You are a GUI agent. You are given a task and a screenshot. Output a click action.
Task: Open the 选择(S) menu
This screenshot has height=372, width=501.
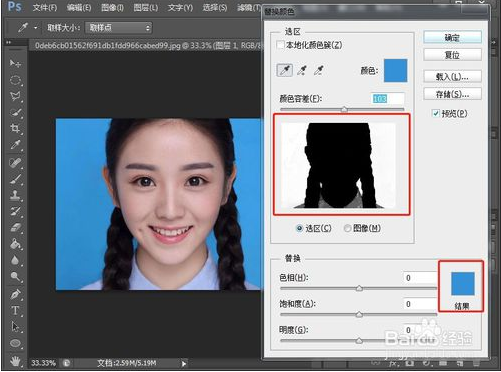point(215,7)
